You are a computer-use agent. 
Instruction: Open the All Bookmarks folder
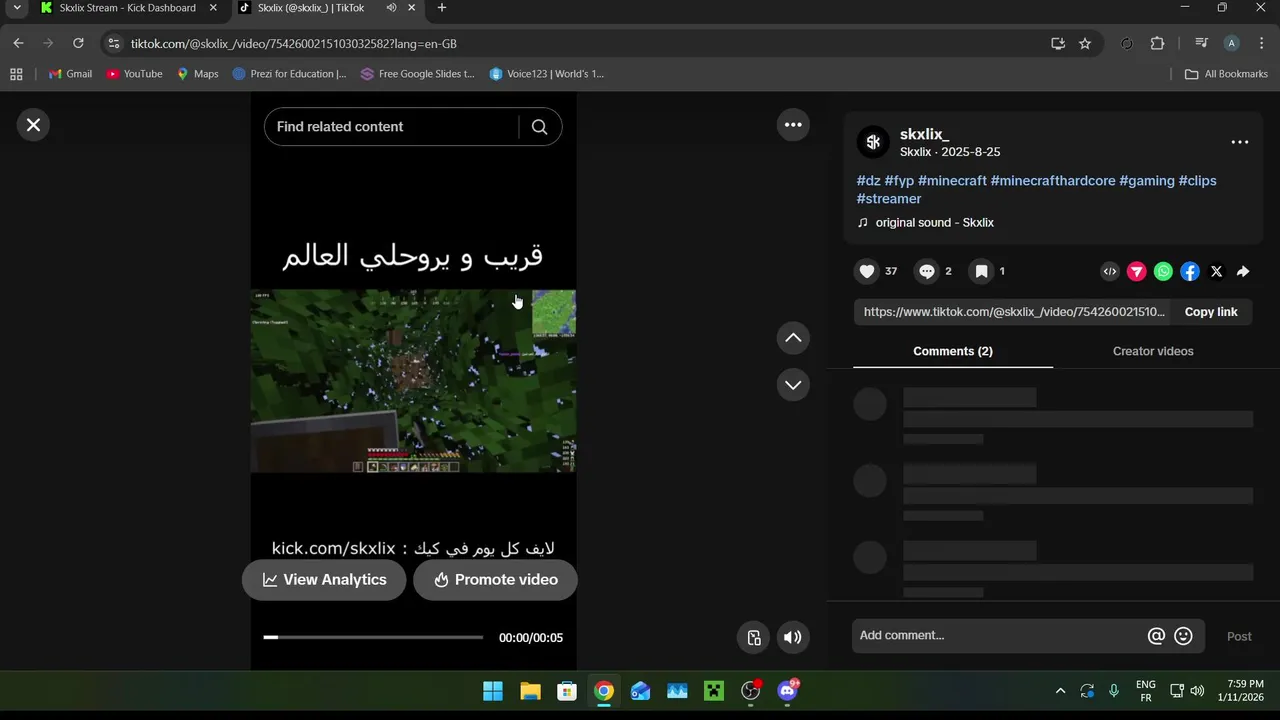(1226, 74)
